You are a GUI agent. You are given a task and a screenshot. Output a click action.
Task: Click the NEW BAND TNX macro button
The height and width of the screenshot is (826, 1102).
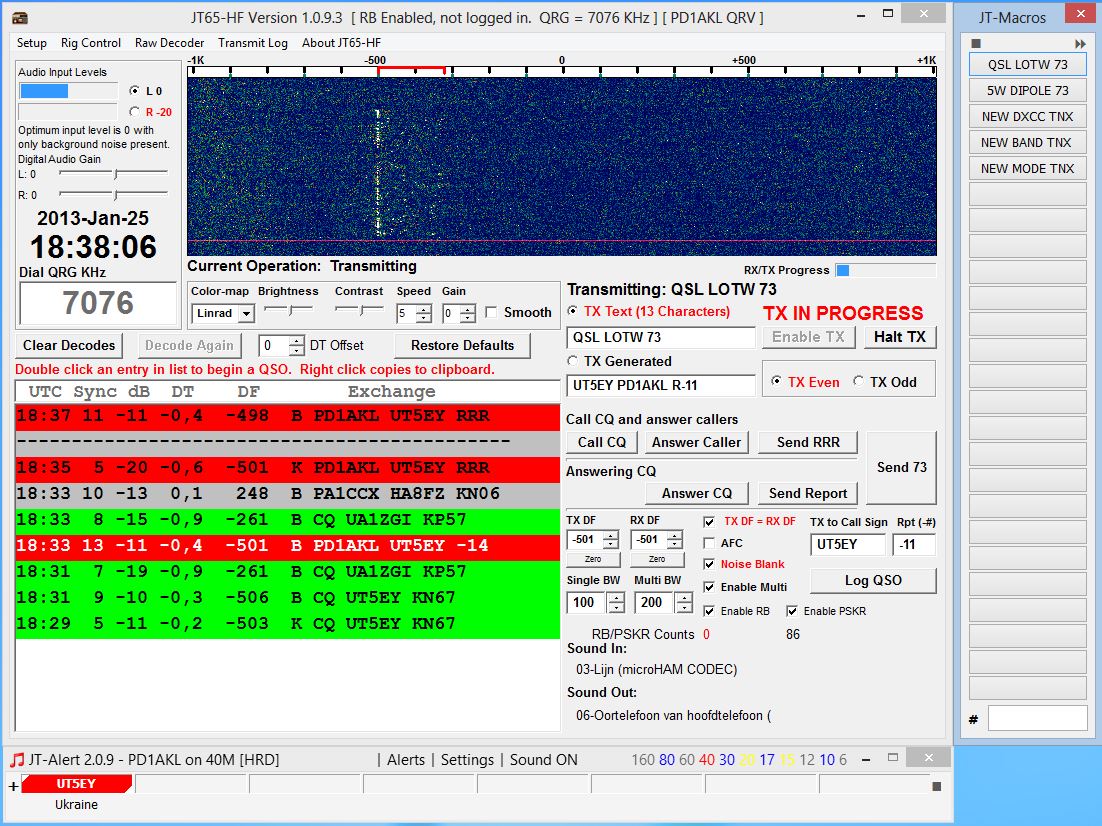point(1028,143)
